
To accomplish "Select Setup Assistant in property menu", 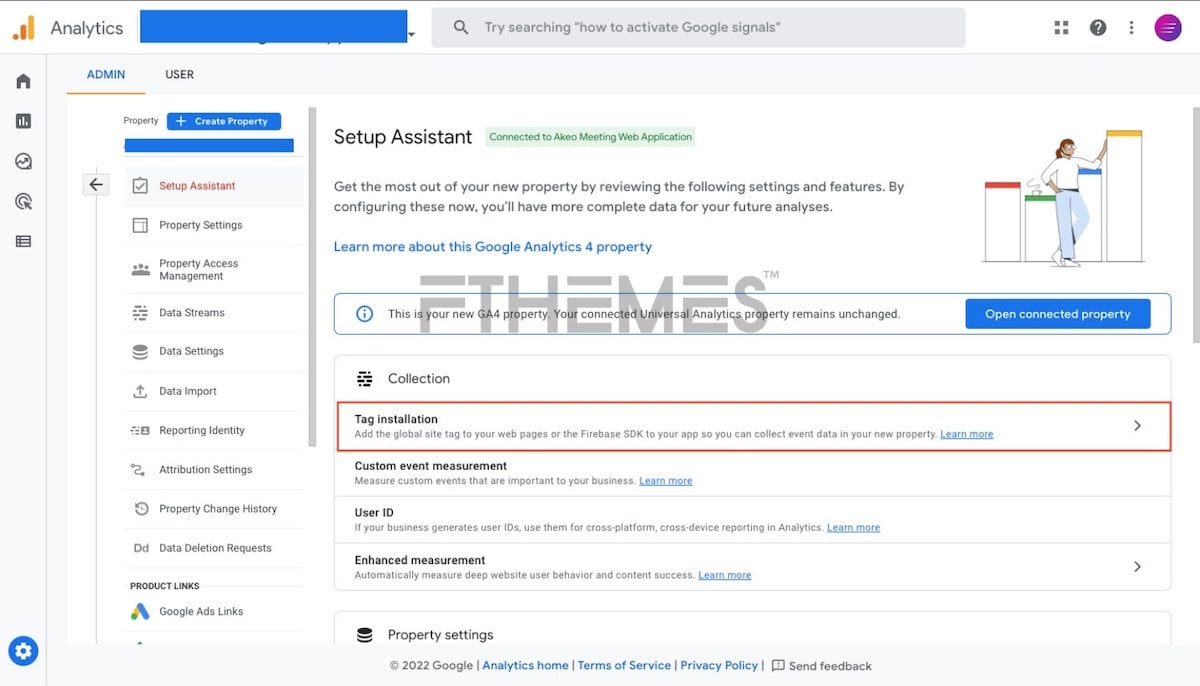I will pos(214,186).
